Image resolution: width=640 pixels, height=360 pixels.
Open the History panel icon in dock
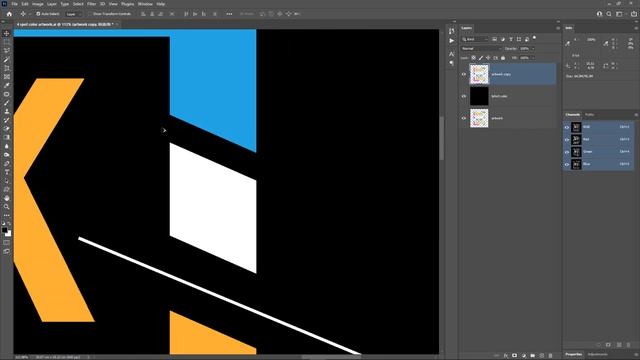pos(451,31)
